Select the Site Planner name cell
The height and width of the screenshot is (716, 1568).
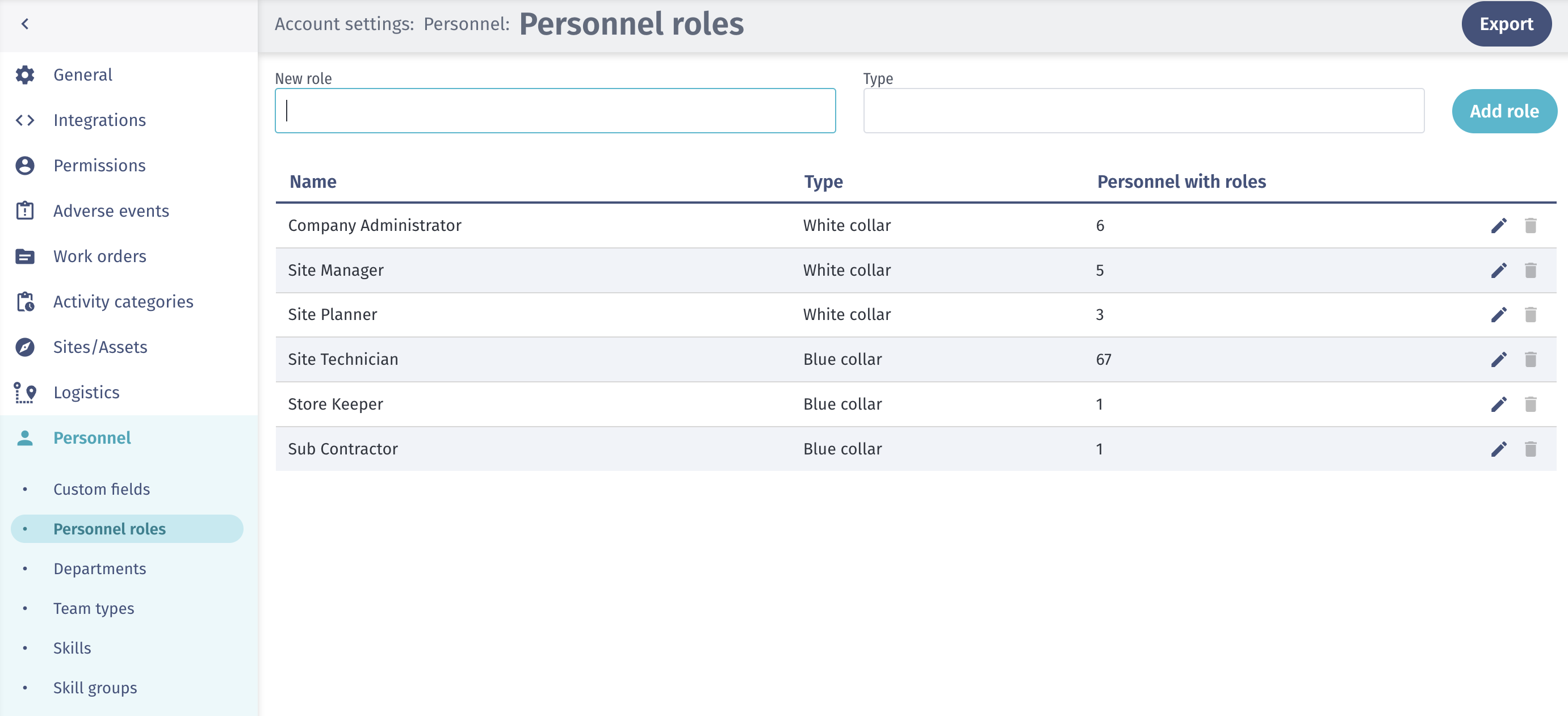332,314
